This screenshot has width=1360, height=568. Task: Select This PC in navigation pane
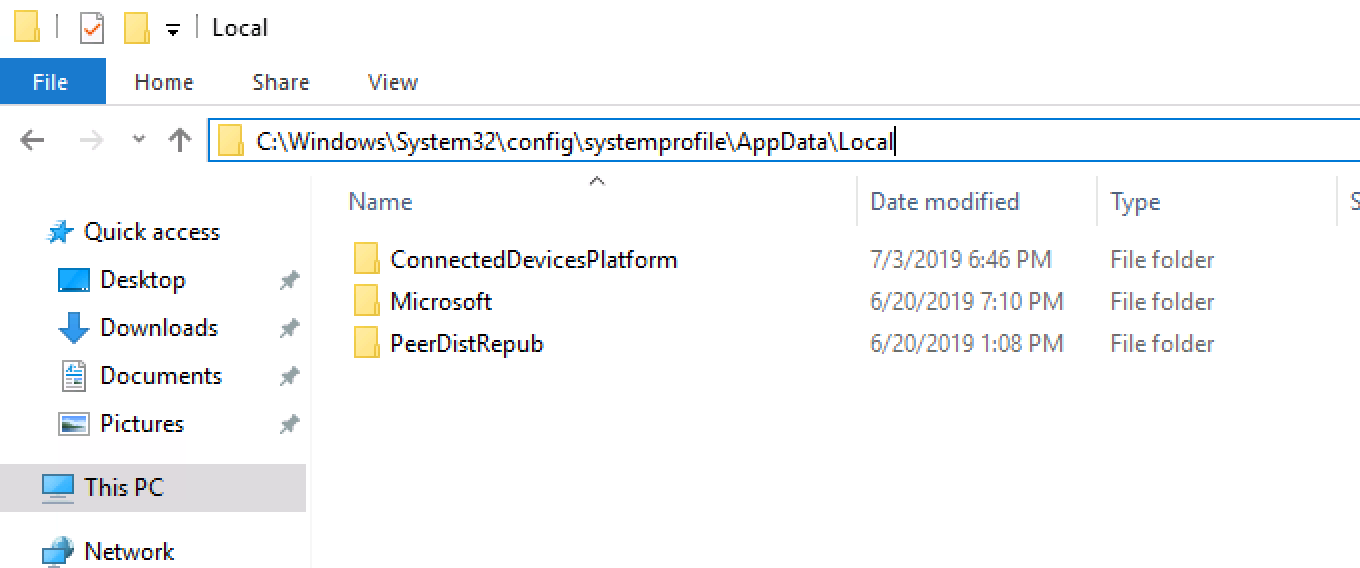(123, 488)
